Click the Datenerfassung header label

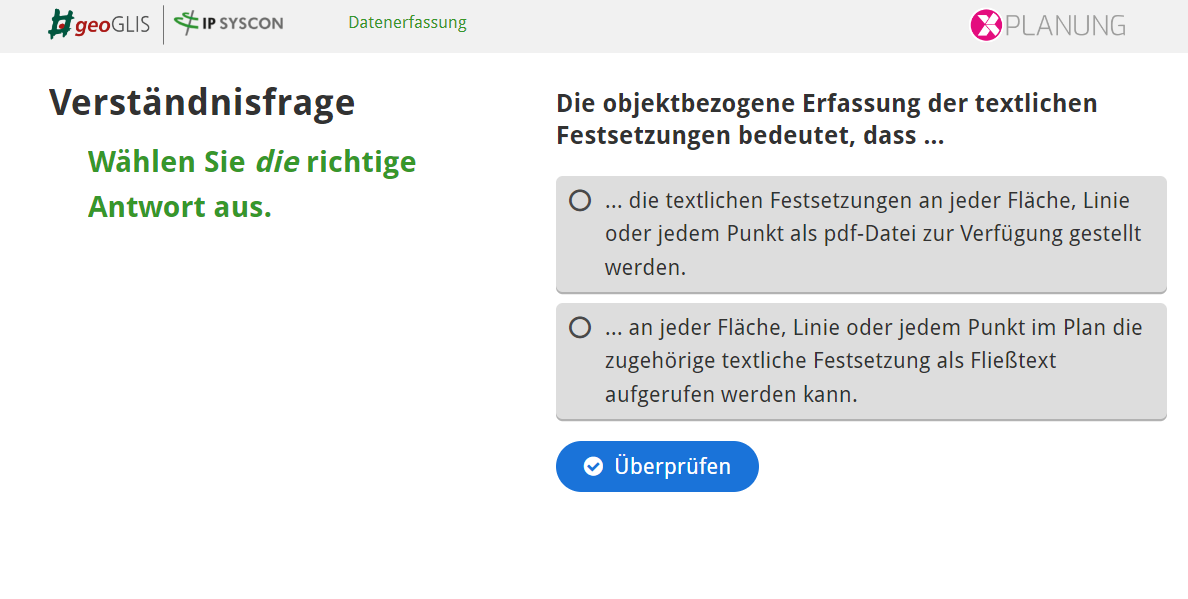(x=407, y=22)
